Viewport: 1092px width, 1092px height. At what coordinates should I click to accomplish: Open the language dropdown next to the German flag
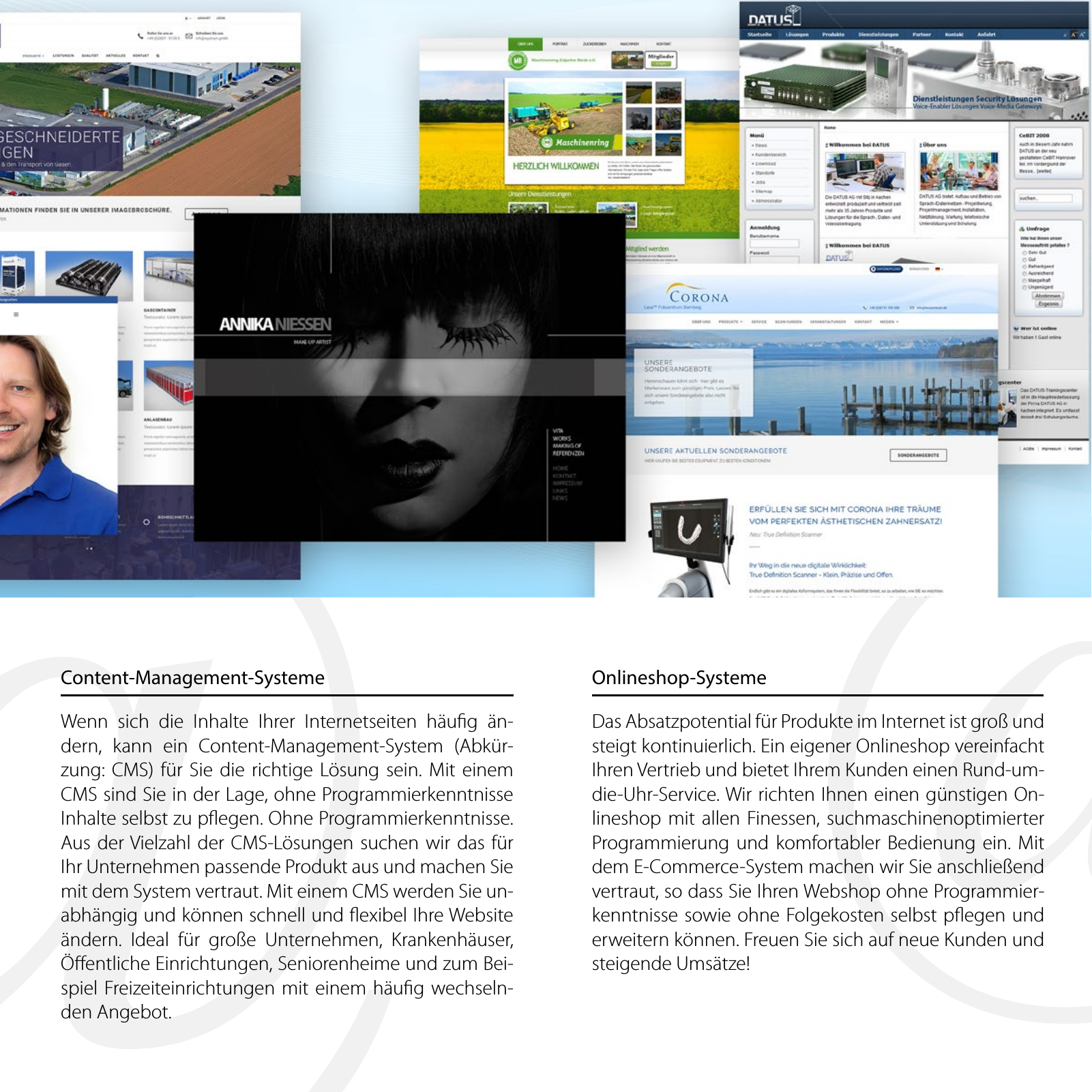pos(942,269)
